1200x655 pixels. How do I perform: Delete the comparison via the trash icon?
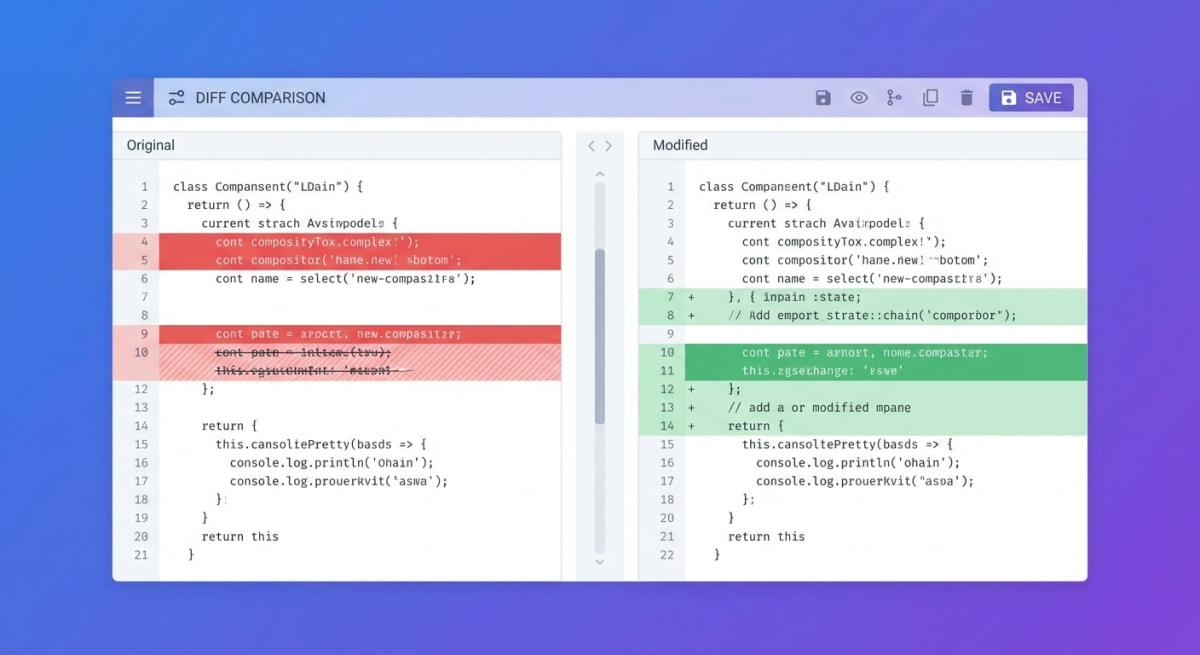coord(966,97)
